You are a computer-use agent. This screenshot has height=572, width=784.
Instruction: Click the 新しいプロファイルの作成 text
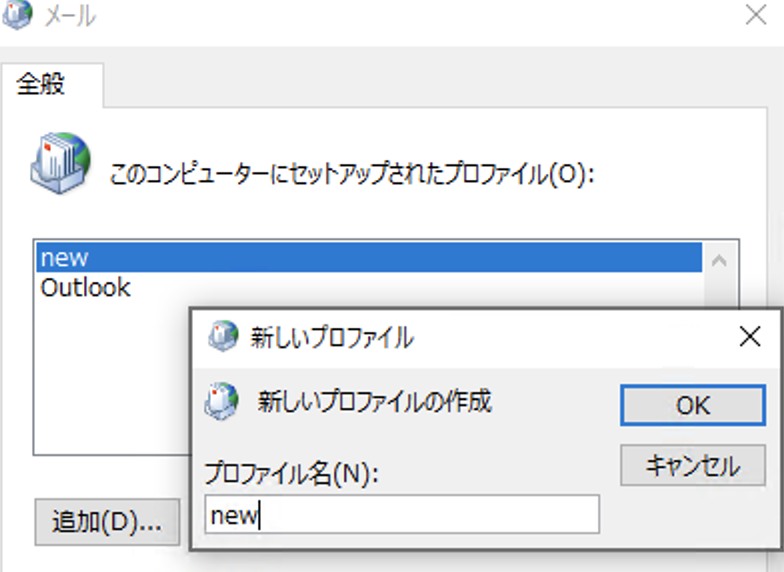click(374, 401)
